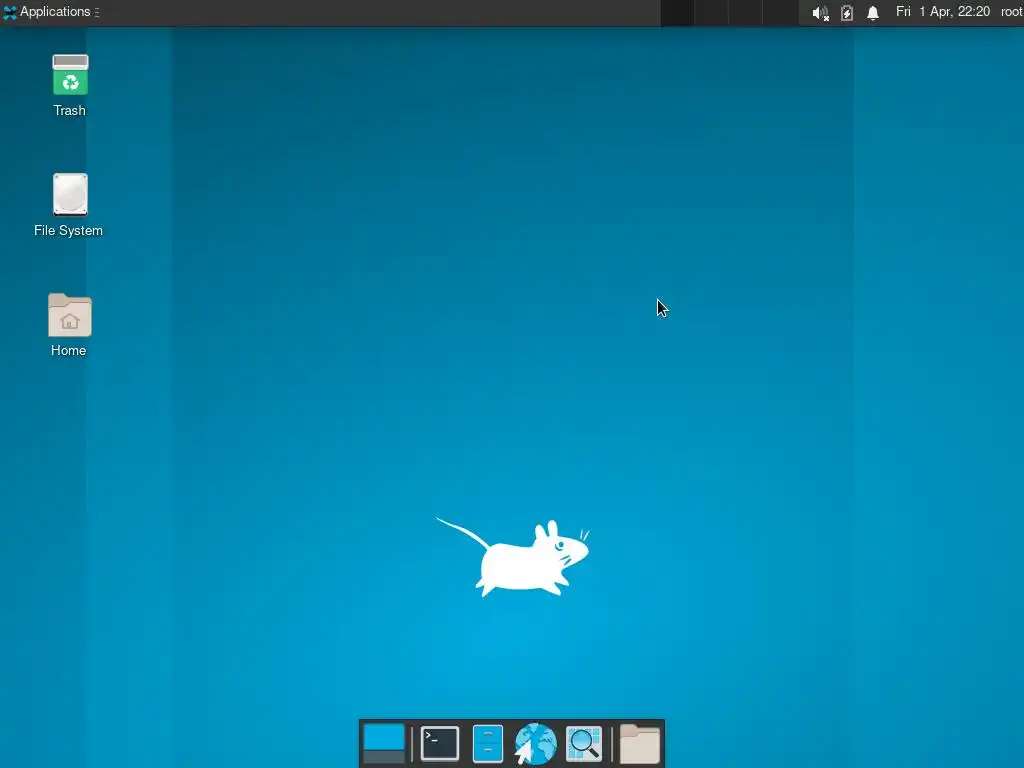Select the "Trash" label text

tap(69, 110)
